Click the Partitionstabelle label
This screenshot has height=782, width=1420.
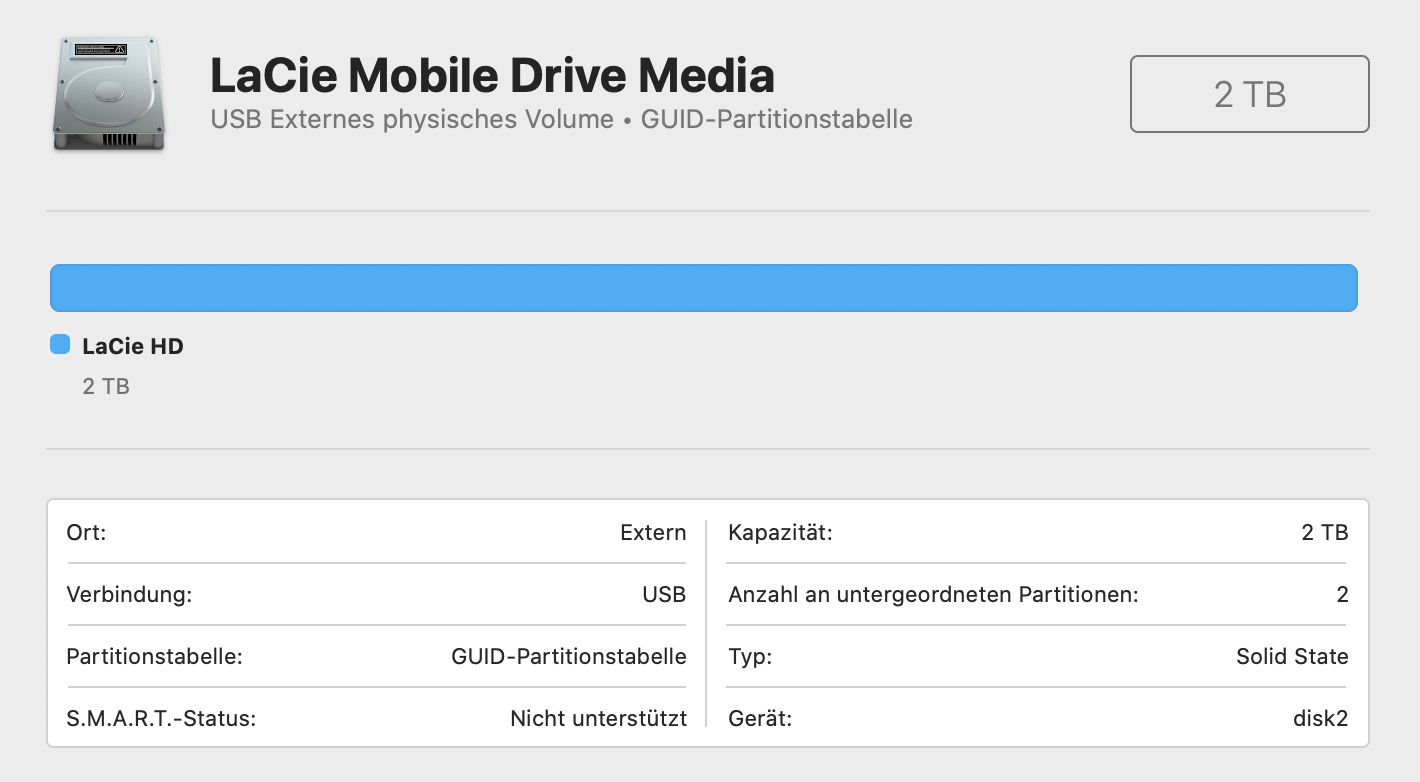point(155,657)
